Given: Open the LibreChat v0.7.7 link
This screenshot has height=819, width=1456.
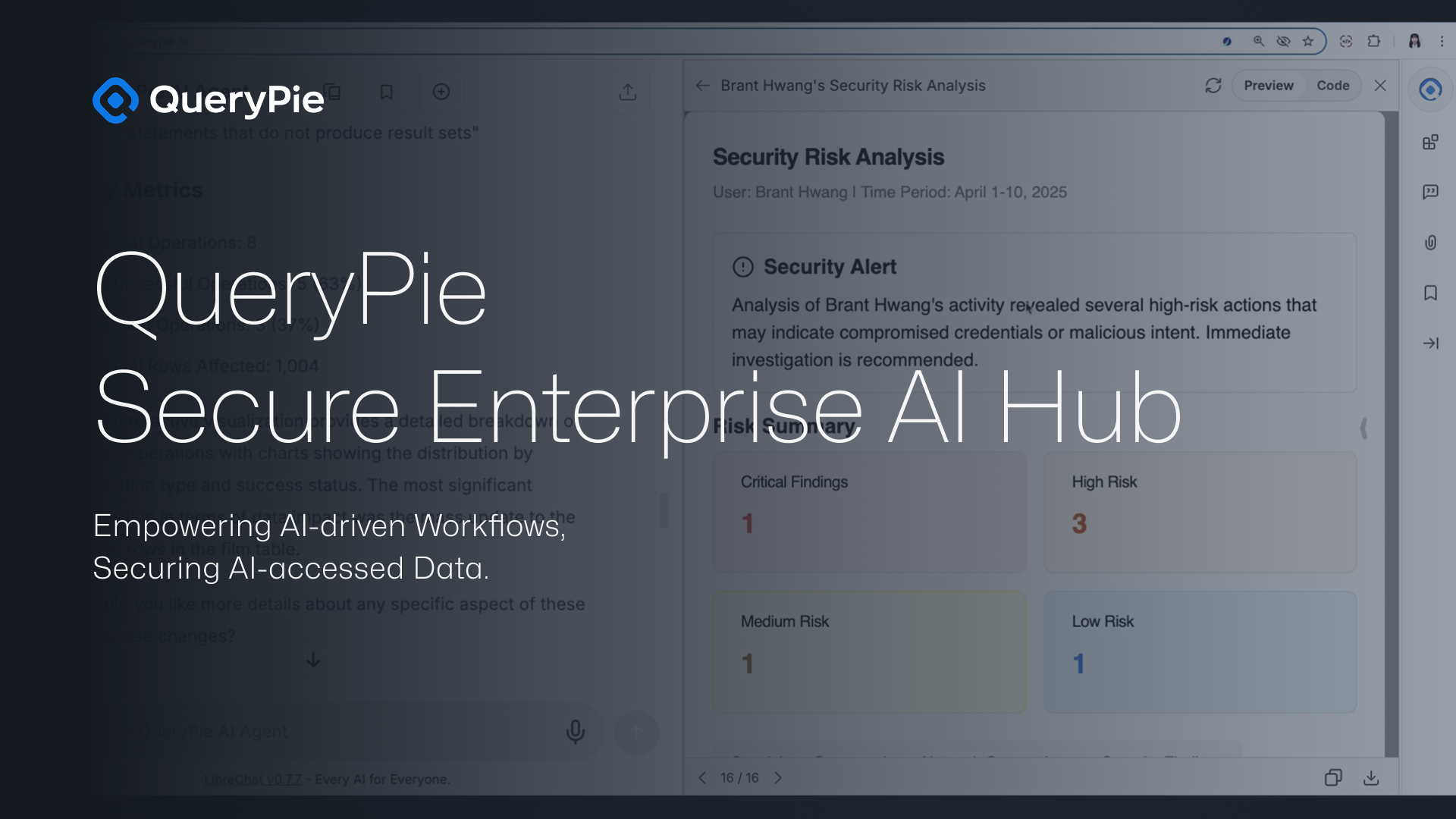Looking at the screenshot, I should 253,779.
